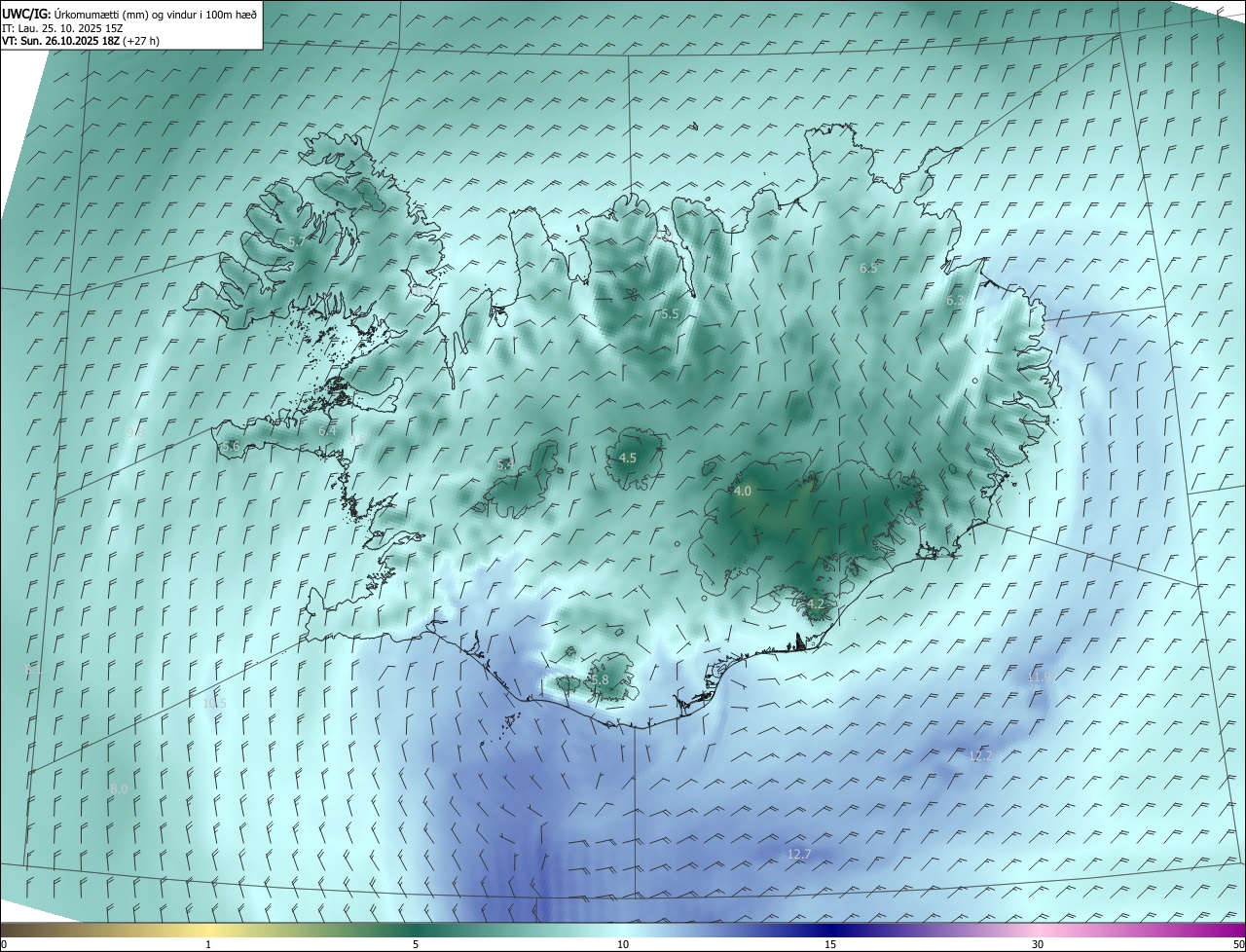
Task: Click the 30 tick on the color scale
Action: pos(1038,944)
